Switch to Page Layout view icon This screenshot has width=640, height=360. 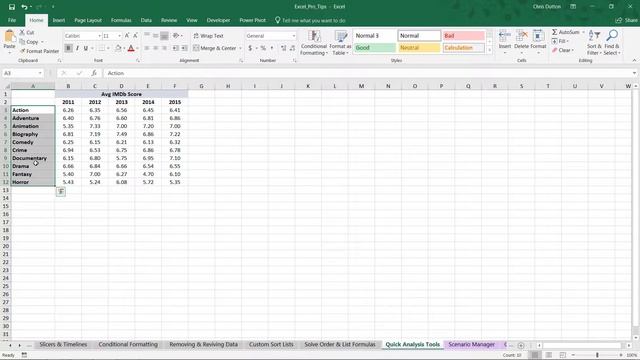(549, 355)
